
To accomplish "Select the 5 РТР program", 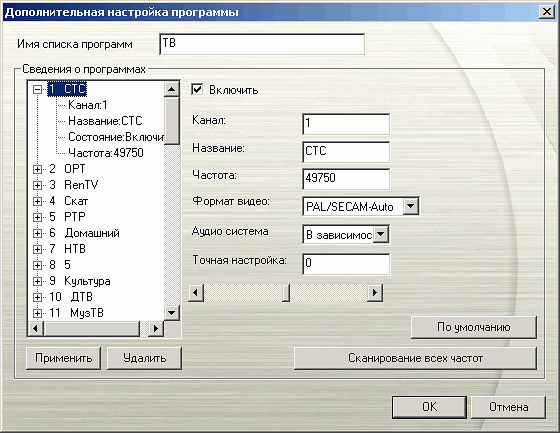I will [x=67, y=216].
